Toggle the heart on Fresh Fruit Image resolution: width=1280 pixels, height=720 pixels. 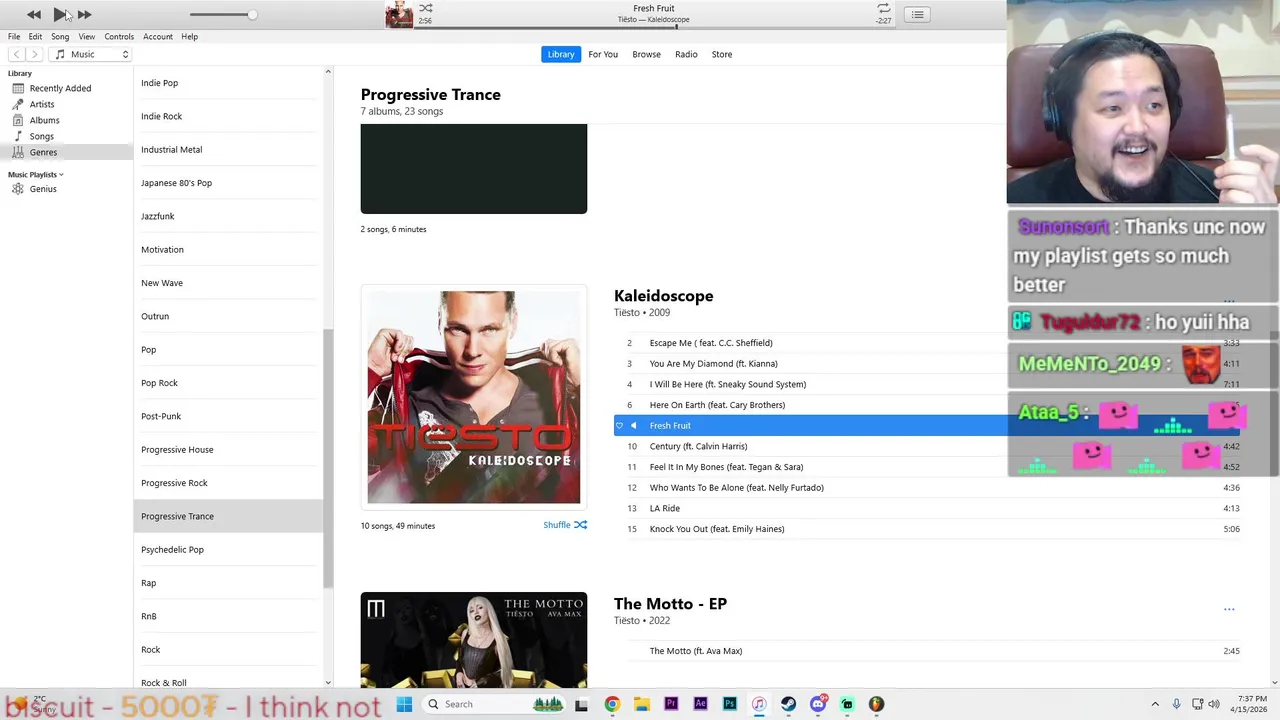click(619, 426)
